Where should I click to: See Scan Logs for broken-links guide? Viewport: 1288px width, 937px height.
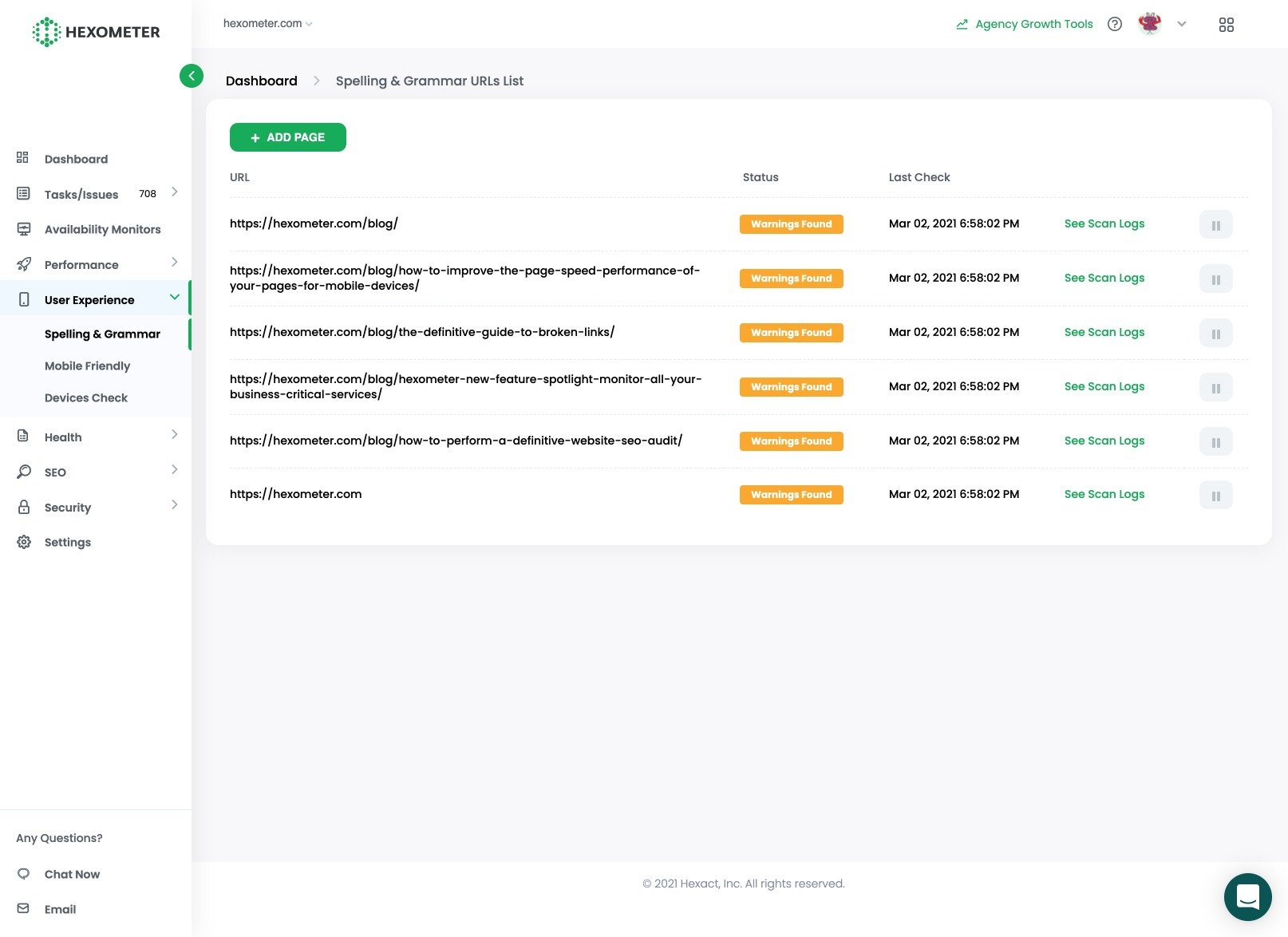tap(1104, 332)
